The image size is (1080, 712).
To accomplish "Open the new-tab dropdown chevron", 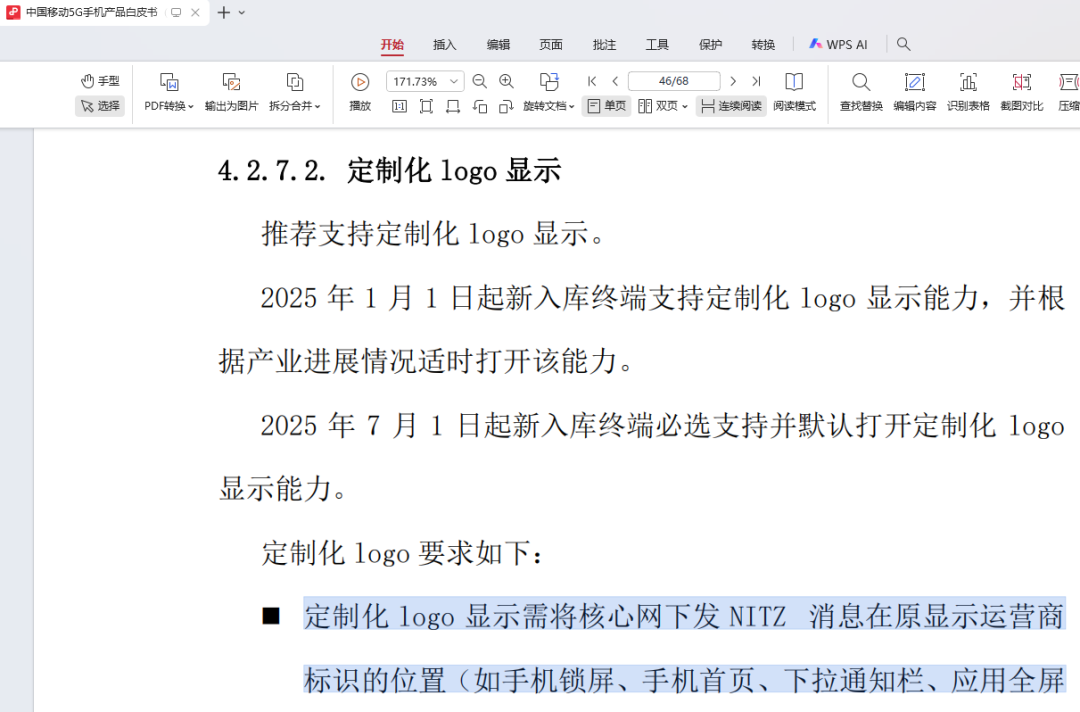I will coord(242,12).
